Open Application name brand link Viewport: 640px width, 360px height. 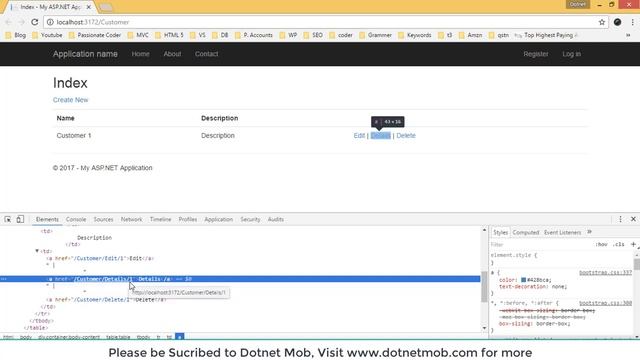point(85,54)
